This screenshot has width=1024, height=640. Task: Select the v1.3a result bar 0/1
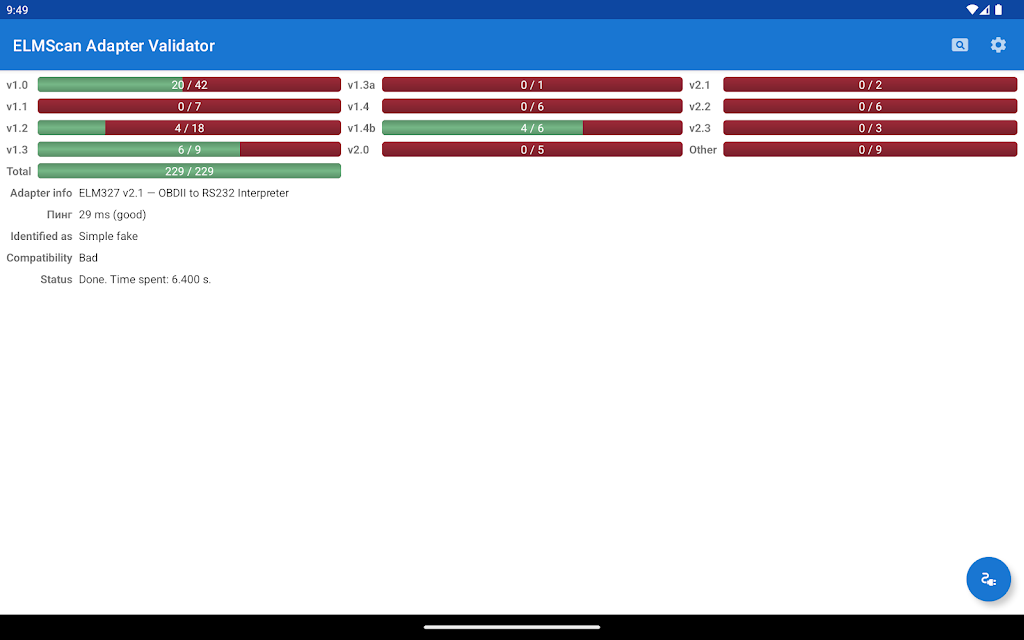pos(532,85)
